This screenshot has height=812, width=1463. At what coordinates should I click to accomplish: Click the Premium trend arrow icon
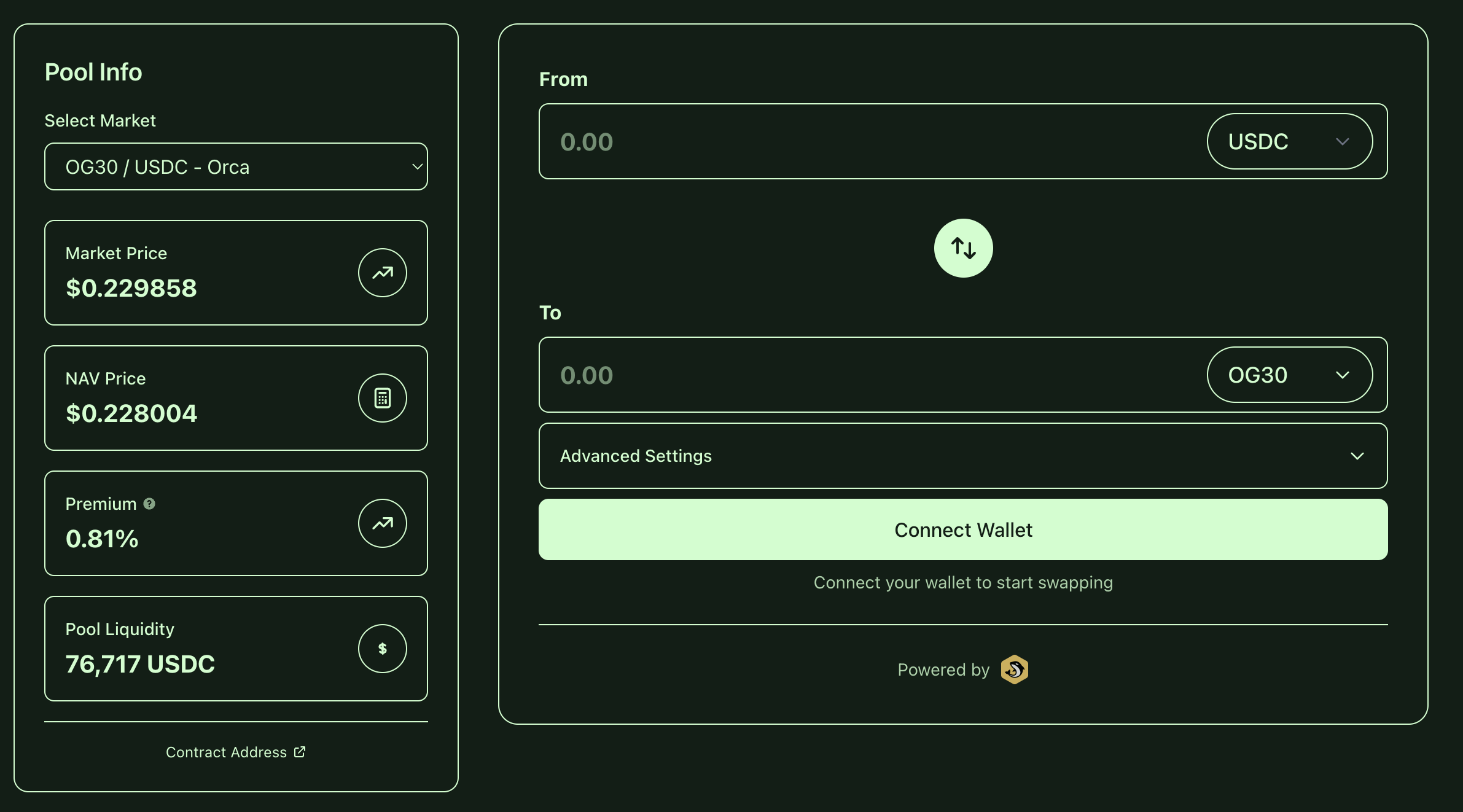pos(382,523)
